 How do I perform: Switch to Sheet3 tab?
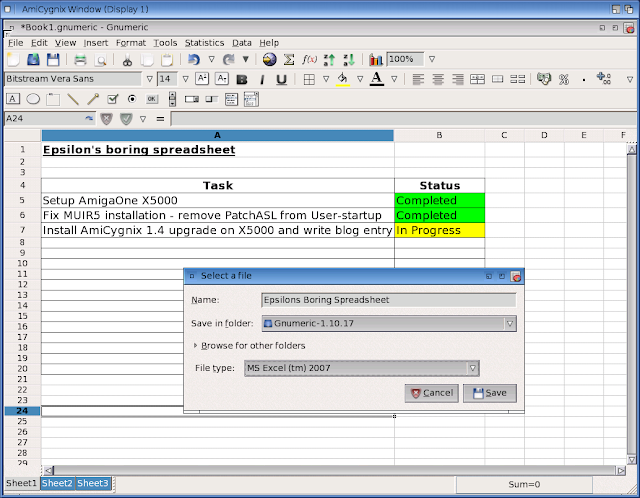93,483
